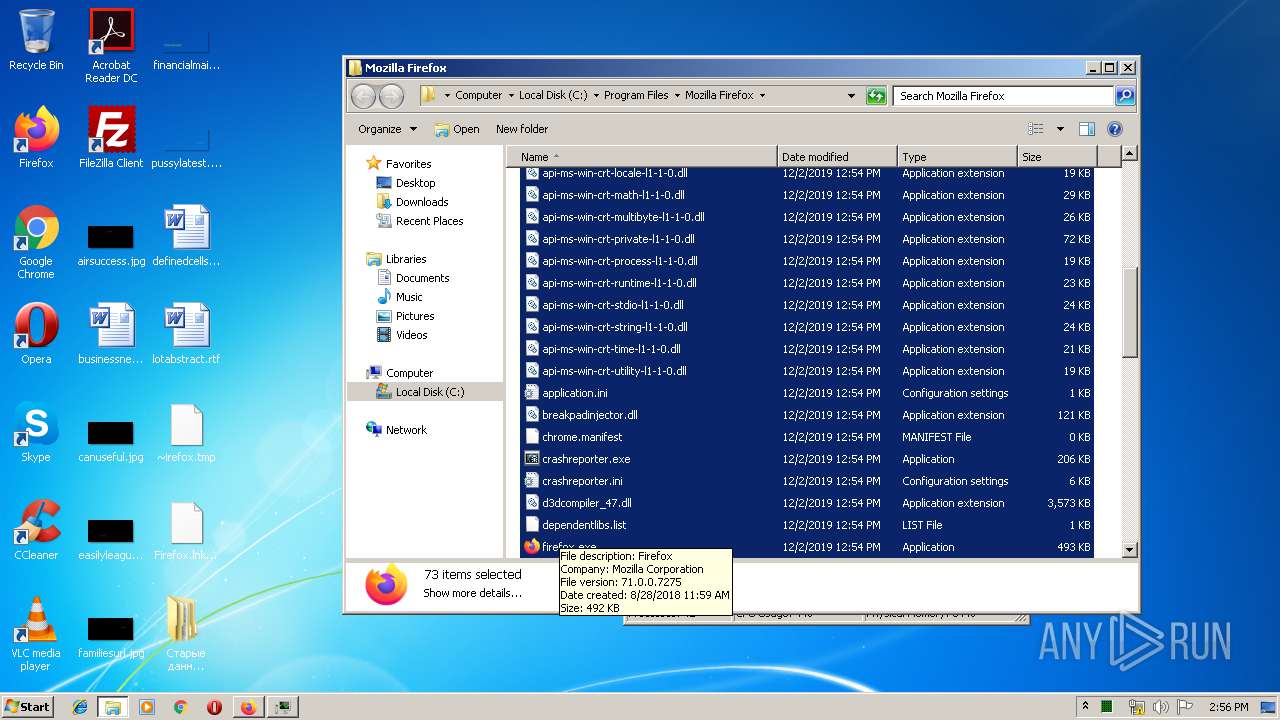The width and height of the screenshot is (1280, 720).
Task: Select Local Disk (C:) in navigation pane
Action: click(x=430, y=392)
